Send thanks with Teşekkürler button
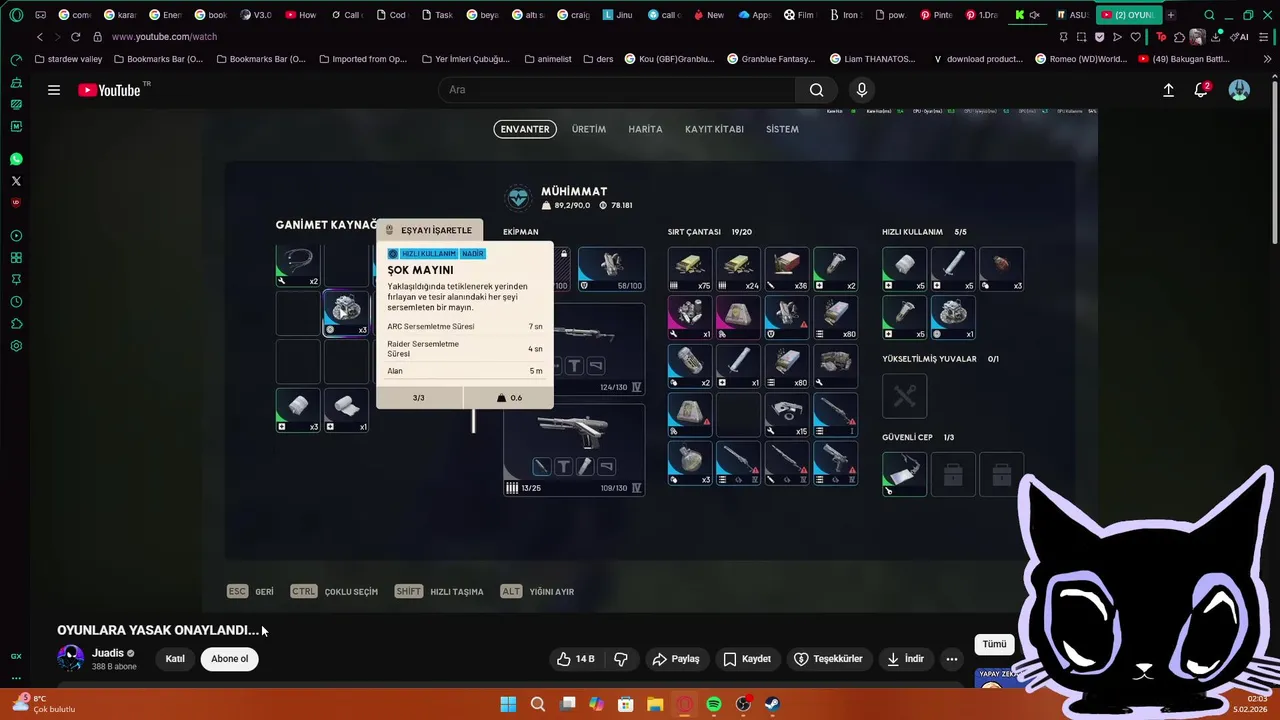 (828, 659)
